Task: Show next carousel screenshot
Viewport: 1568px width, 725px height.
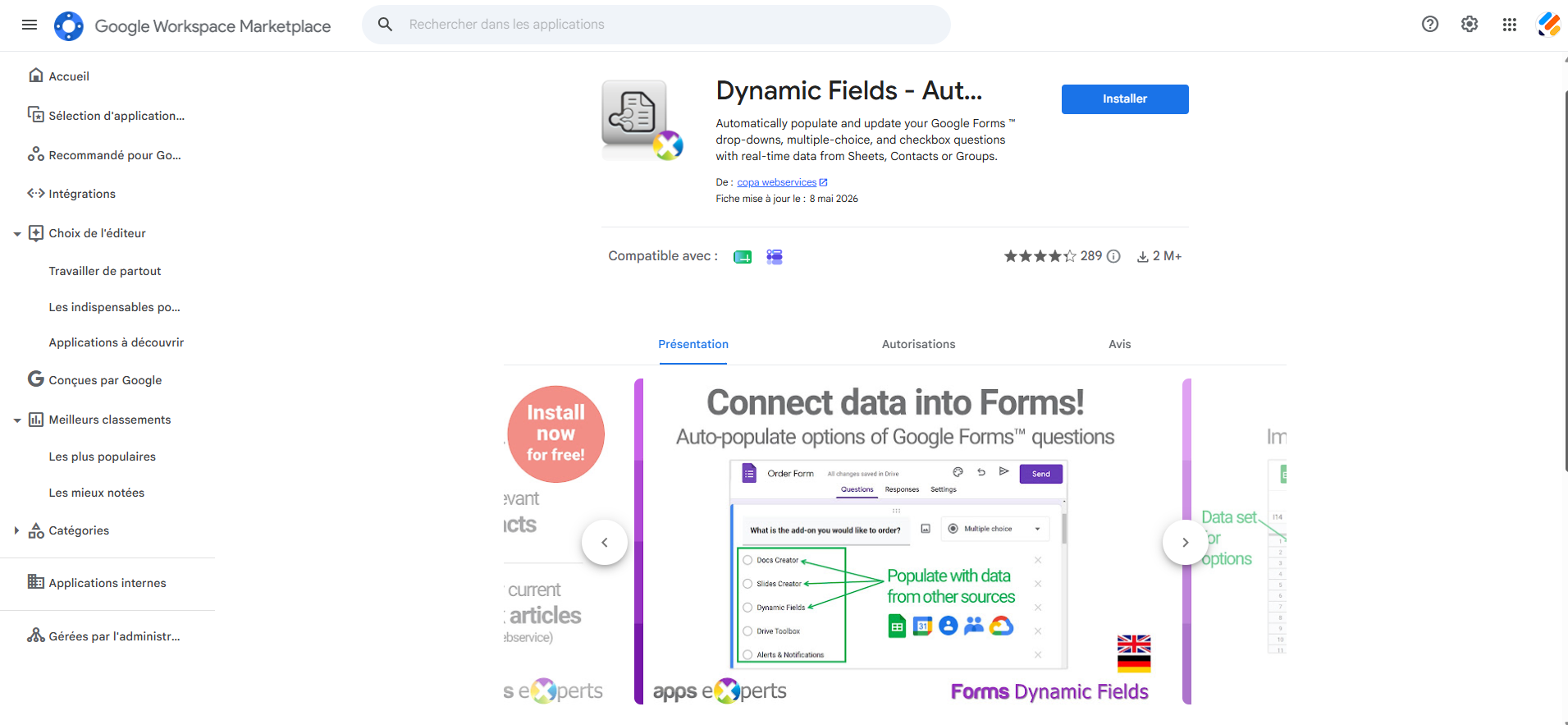Action: tap(1186, 542)
